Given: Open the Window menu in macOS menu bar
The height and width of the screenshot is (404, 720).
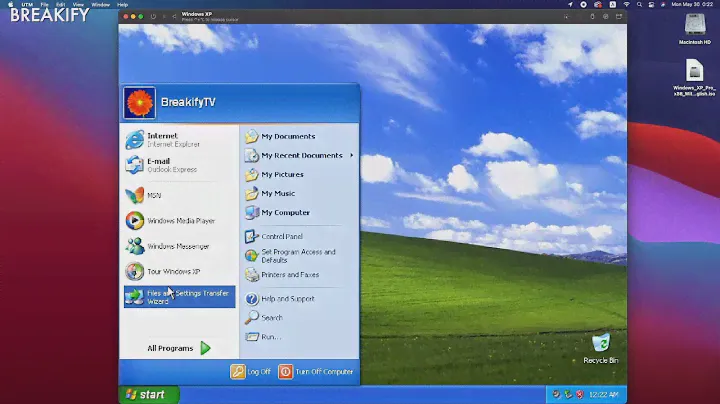Looking at the screenshot, I should click(x=100, y=4).
